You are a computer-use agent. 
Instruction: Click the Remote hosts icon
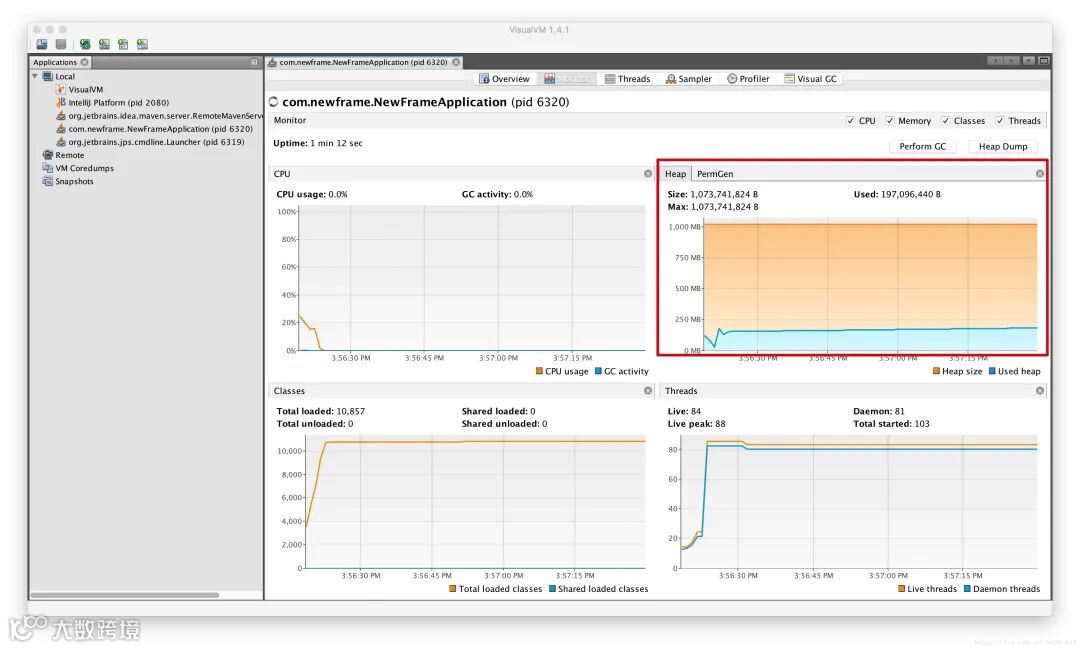pyautogui.click(x=48, y=155)
